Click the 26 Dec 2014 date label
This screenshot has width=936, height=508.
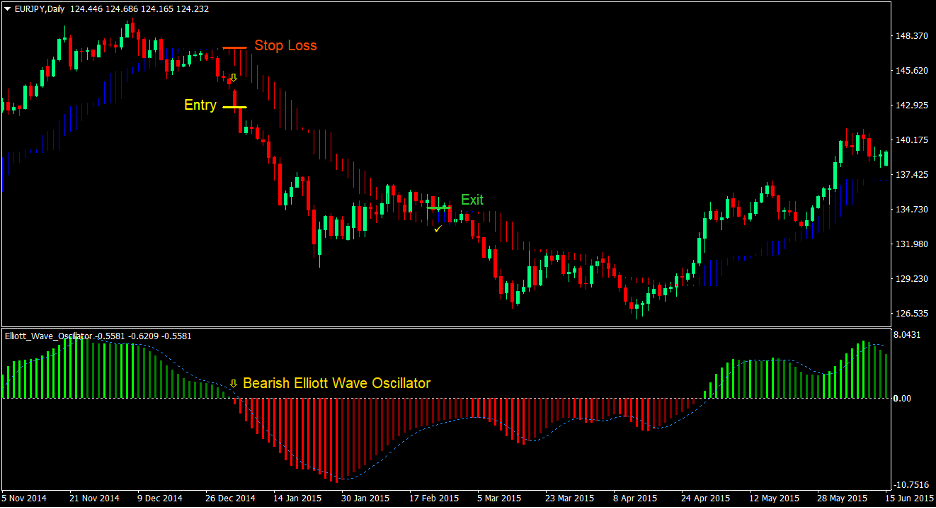230,498
